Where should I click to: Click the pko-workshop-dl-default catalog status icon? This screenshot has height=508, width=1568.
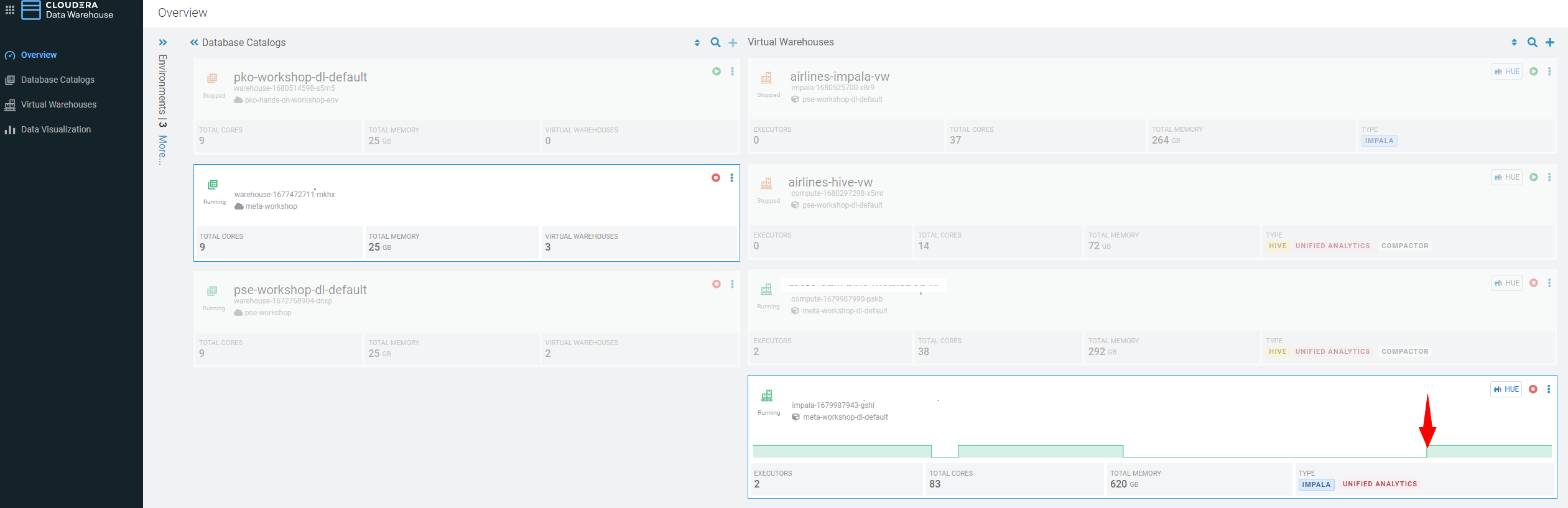coord(212,78)
